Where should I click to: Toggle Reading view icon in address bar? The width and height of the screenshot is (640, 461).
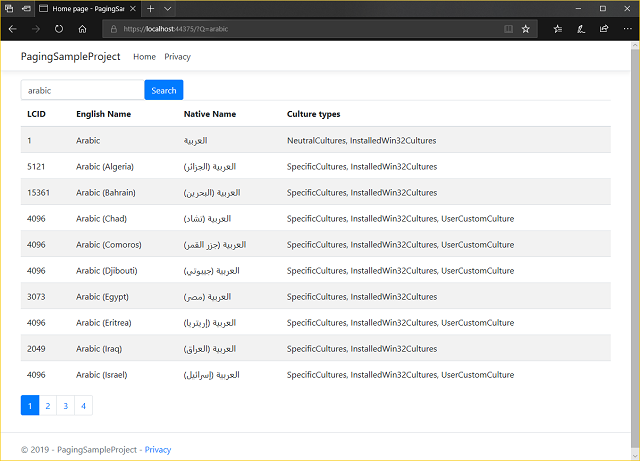coord(508,29)
